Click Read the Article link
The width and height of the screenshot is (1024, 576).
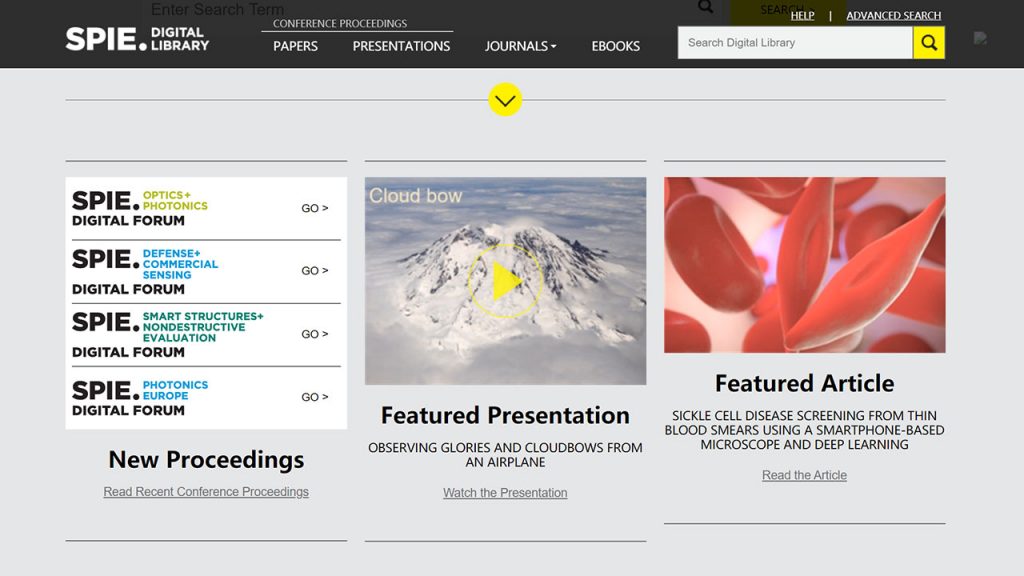coord(804,475)
